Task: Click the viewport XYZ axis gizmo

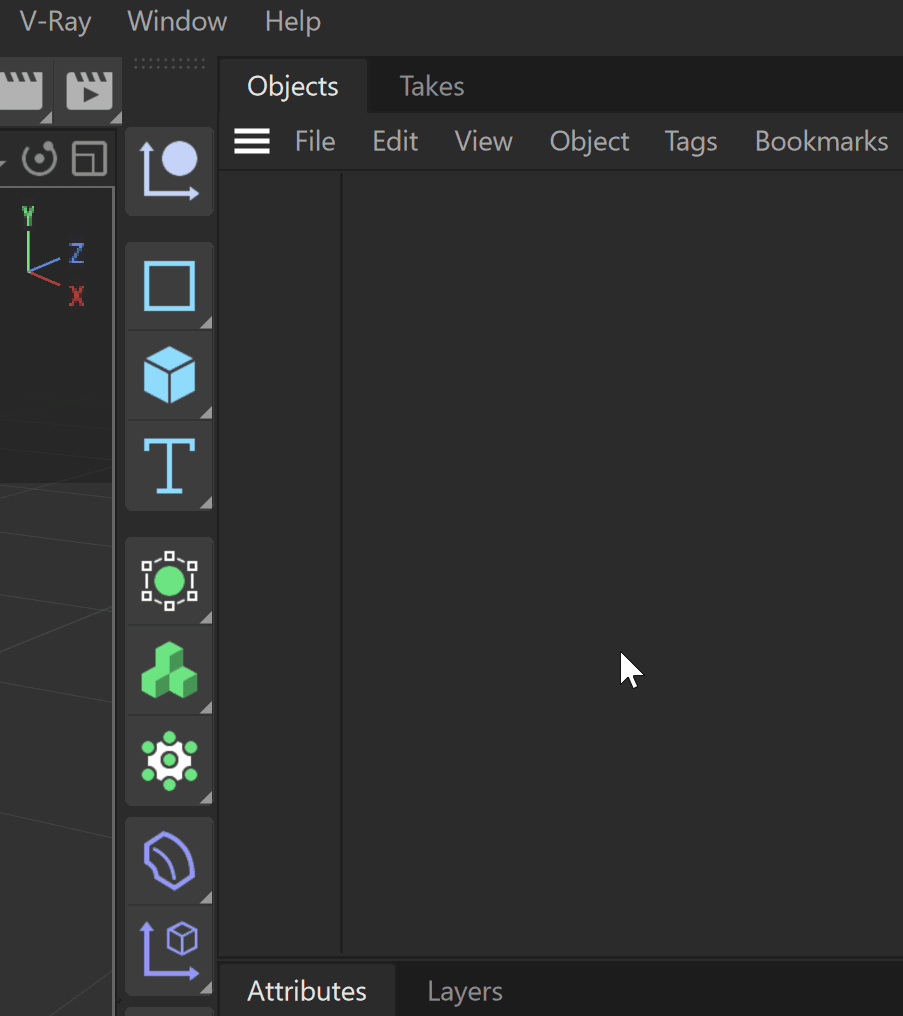Action: click(x=53, y=255)
